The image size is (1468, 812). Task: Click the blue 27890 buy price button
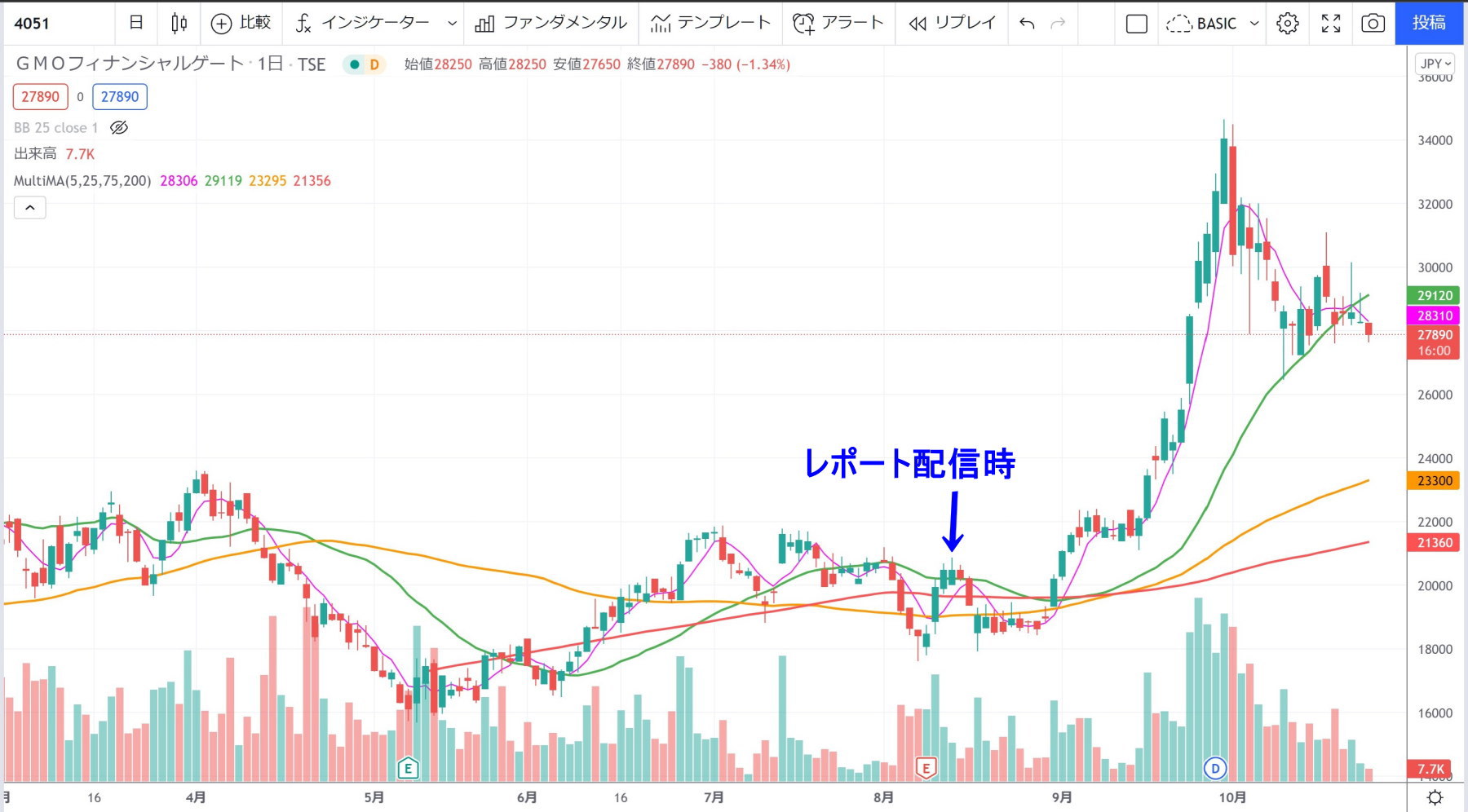tap(120, 97)
